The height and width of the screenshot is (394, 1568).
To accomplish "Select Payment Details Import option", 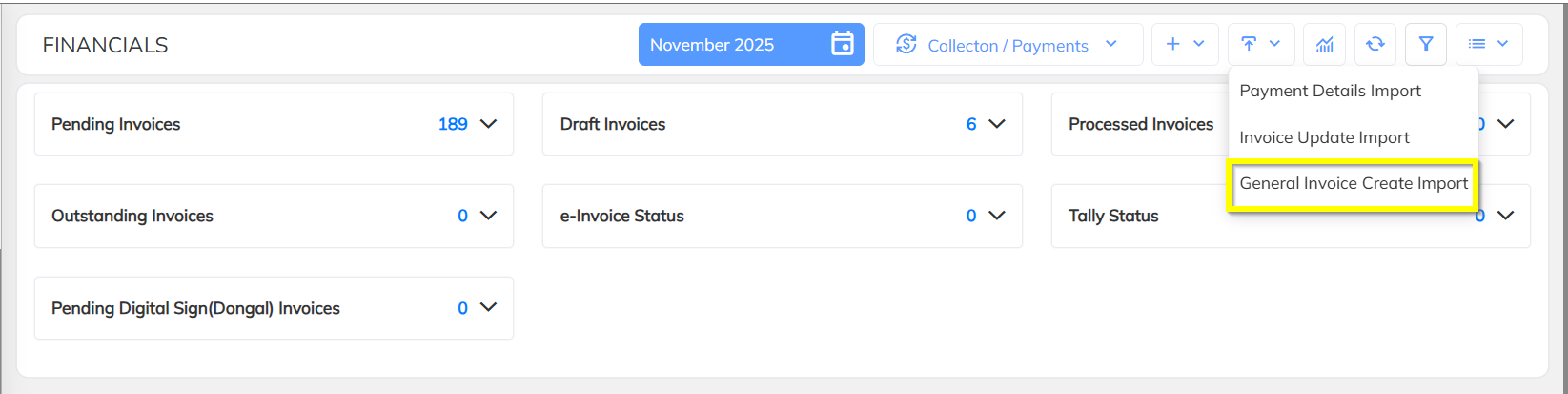I will pyautogui.click(x=1330, y=91).
